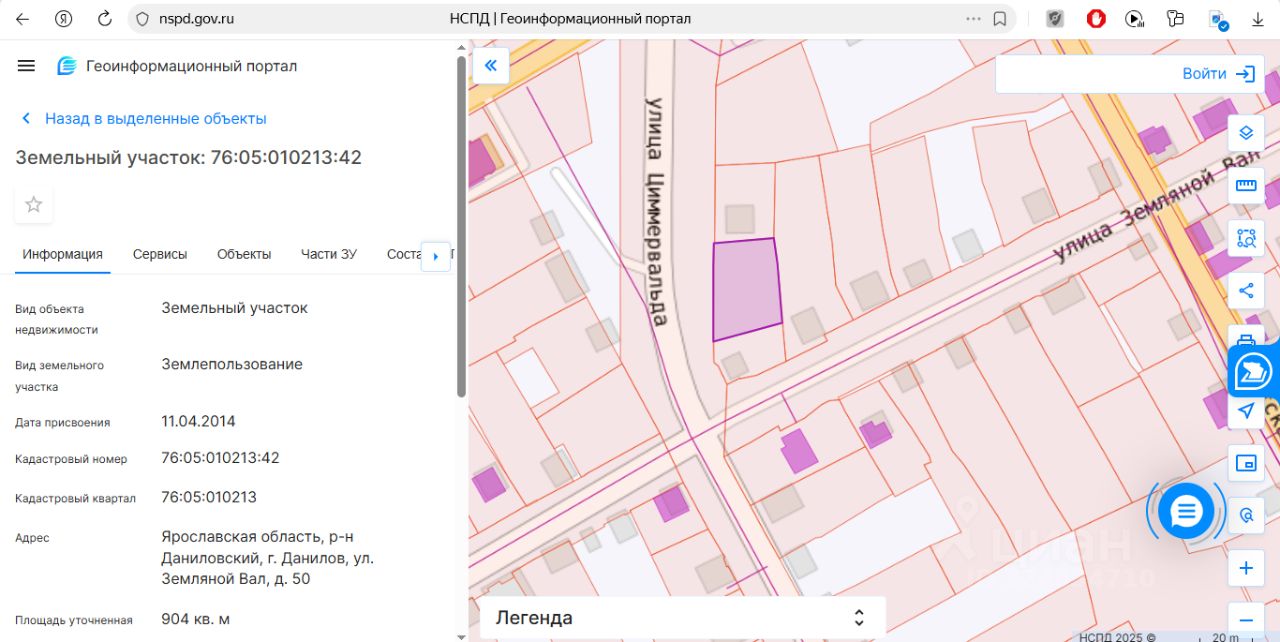Viewport: 1280px width, 642px height.
Task: Select the ruler measurement tool
Action: pos(1246,185)
